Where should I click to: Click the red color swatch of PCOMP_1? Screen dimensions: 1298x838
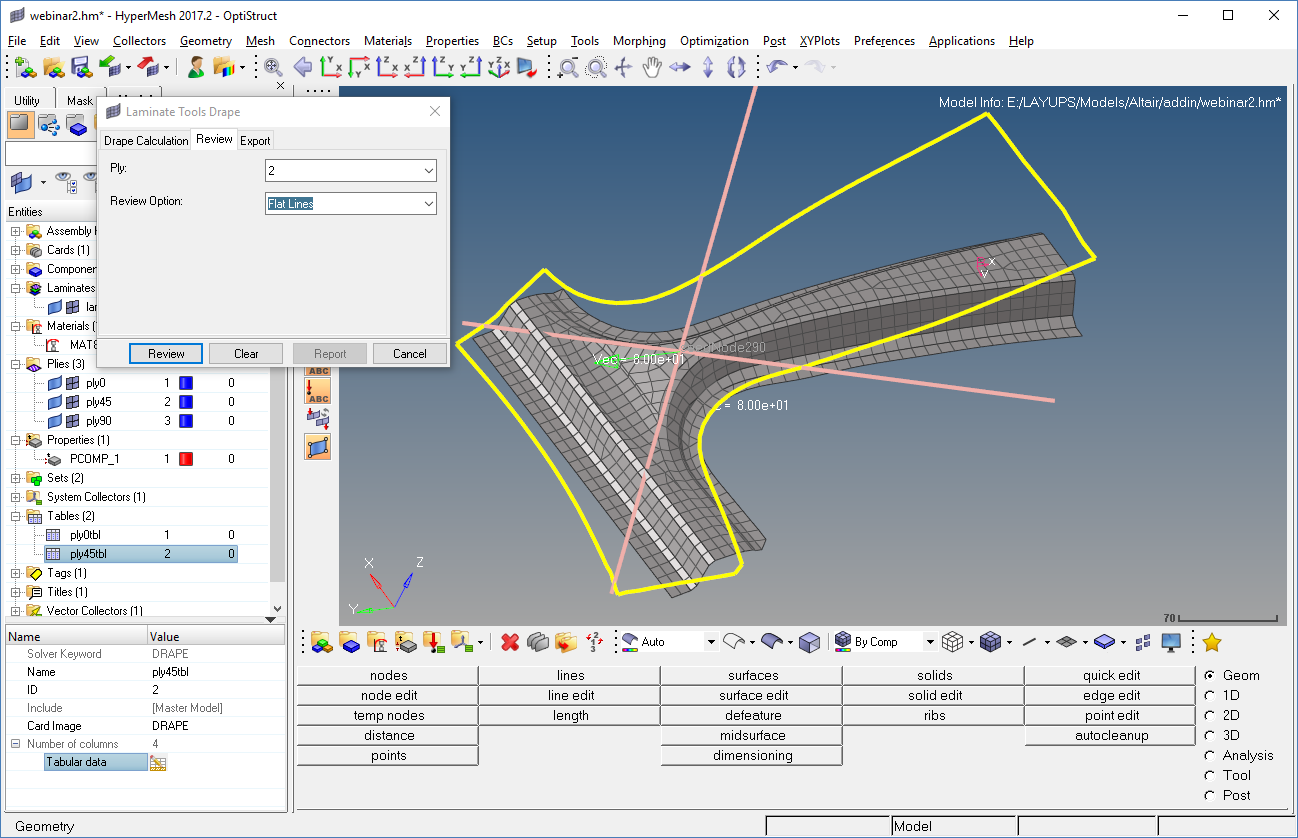[185, 459]
